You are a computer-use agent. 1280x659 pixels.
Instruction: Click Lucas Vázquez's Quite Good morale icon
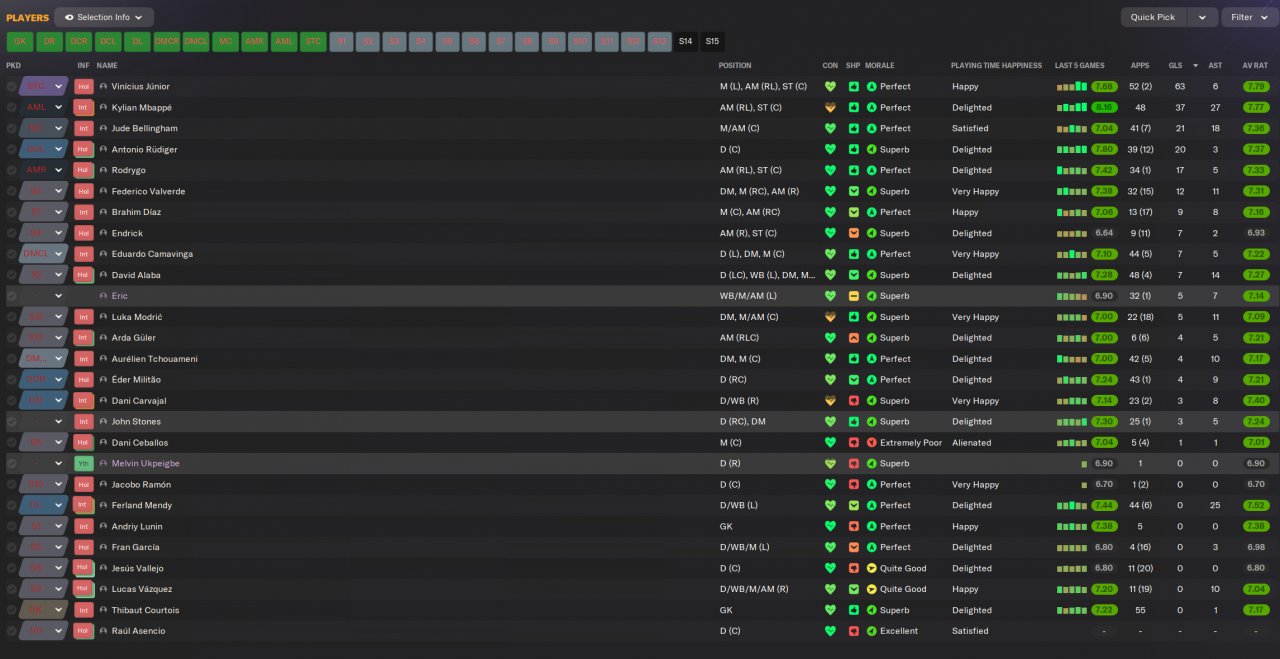(871, 589)
